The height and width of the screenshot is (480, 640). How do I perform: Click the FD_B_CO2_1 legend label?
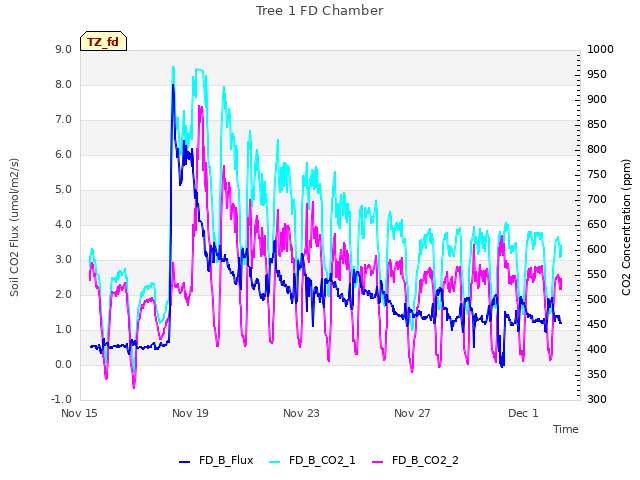[x=322, y=460]
